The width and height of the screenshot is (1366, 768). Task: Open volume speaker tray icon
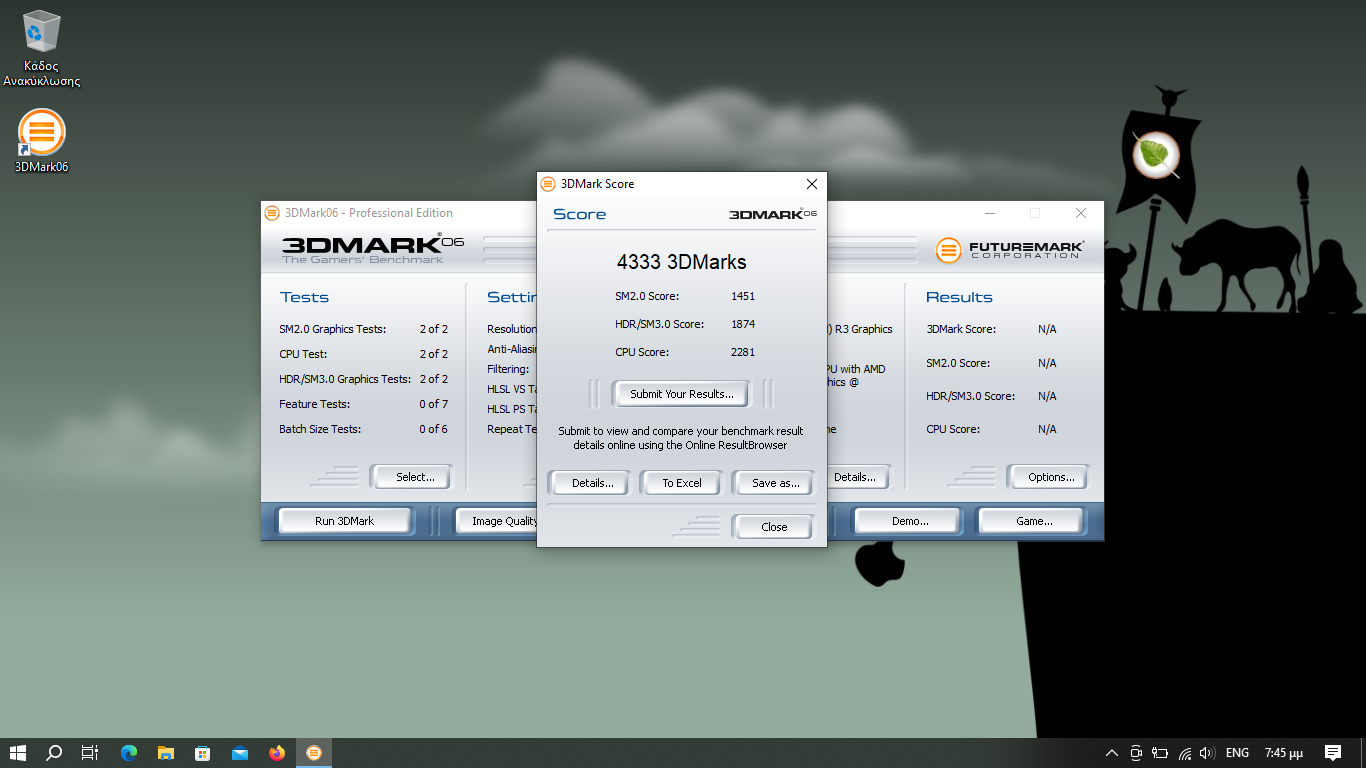click(1207, 753)
